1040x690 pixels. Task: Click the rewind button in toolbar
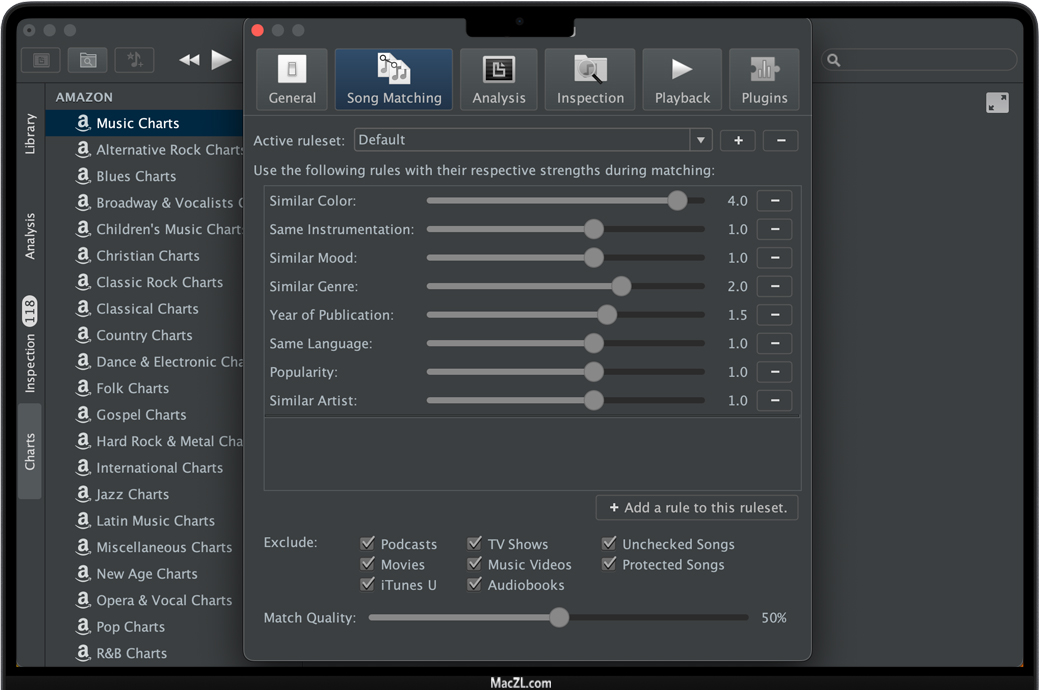pyautogui.click(x=189, y=60)
